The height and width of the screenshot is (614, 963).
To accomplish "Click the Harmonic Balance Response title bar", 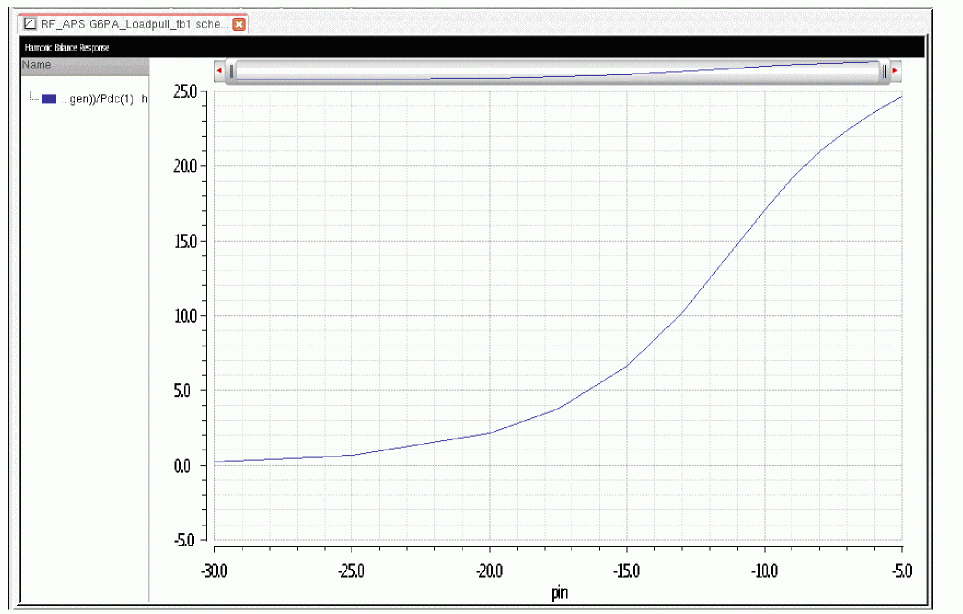I will tap(472, 47).
